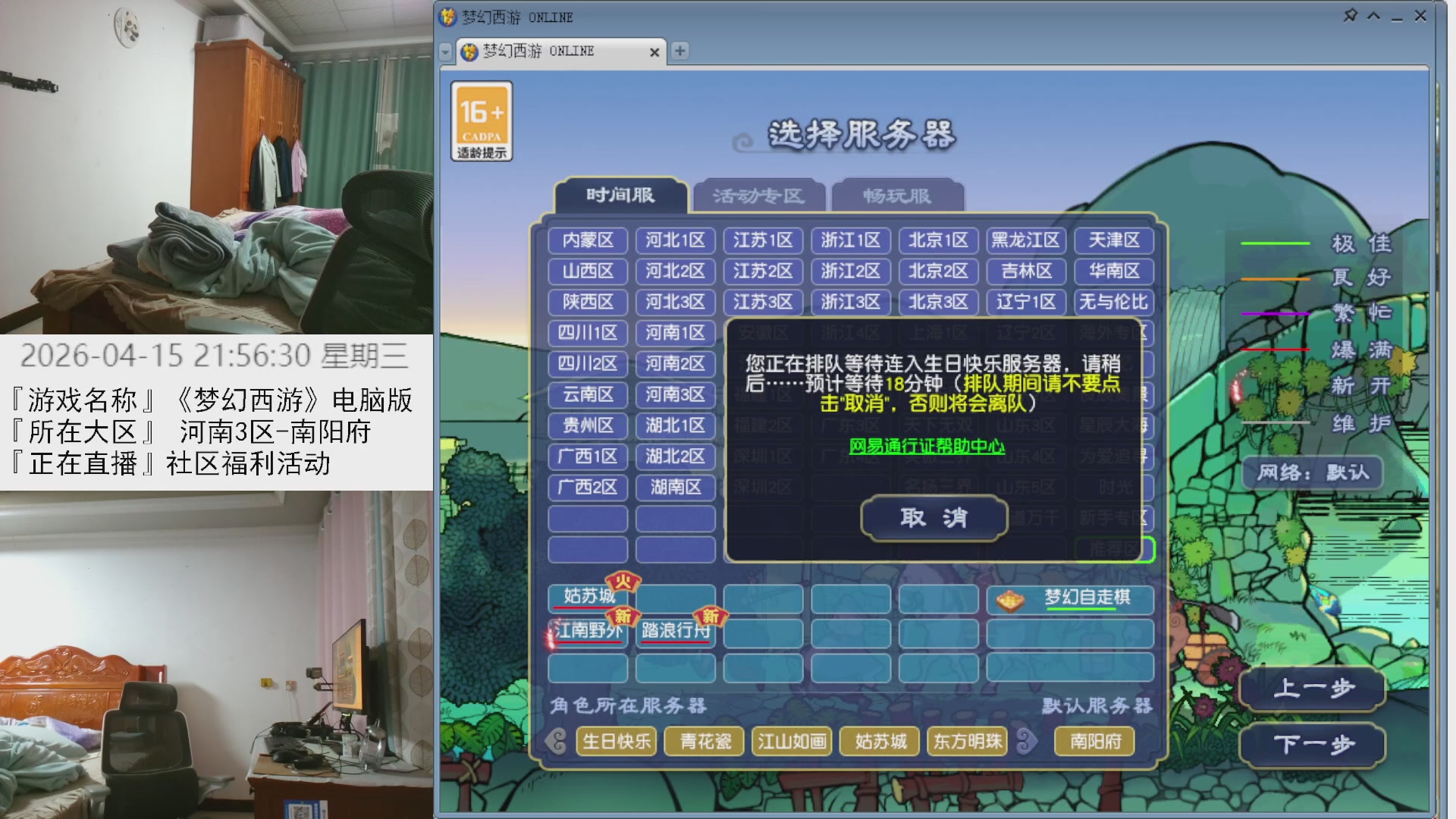The image size is (1456, 819).
Task: Click the pin window icon in title bar
Action: (x=1350, y=16)
